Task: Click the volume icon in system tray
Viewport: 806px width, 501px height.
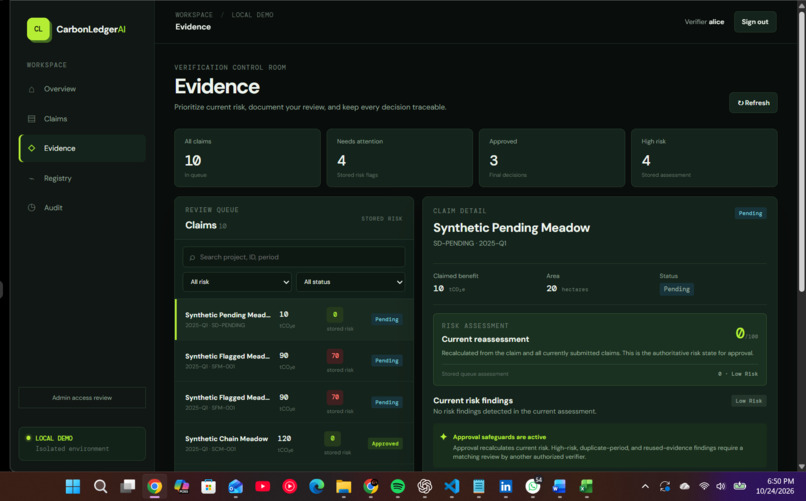Action: click(721, 486)
